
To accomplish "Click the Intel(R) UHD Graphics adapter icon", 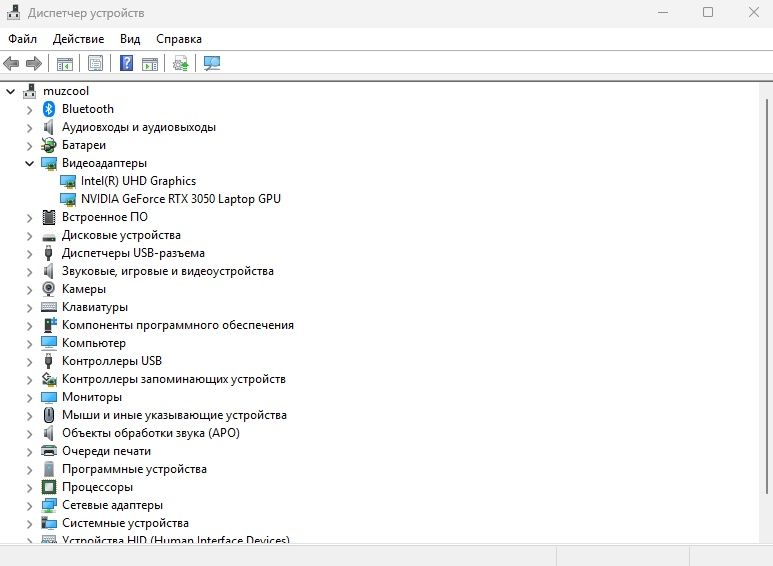I will (68, 181).
